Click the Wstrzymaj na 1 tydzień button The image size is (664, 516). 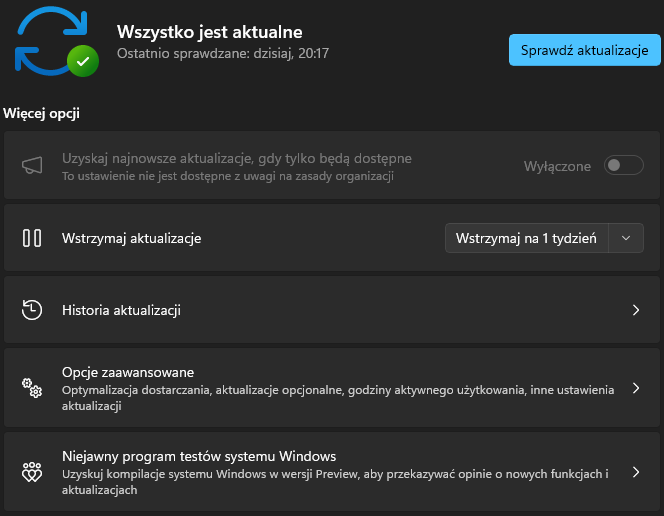click(526, 238)
